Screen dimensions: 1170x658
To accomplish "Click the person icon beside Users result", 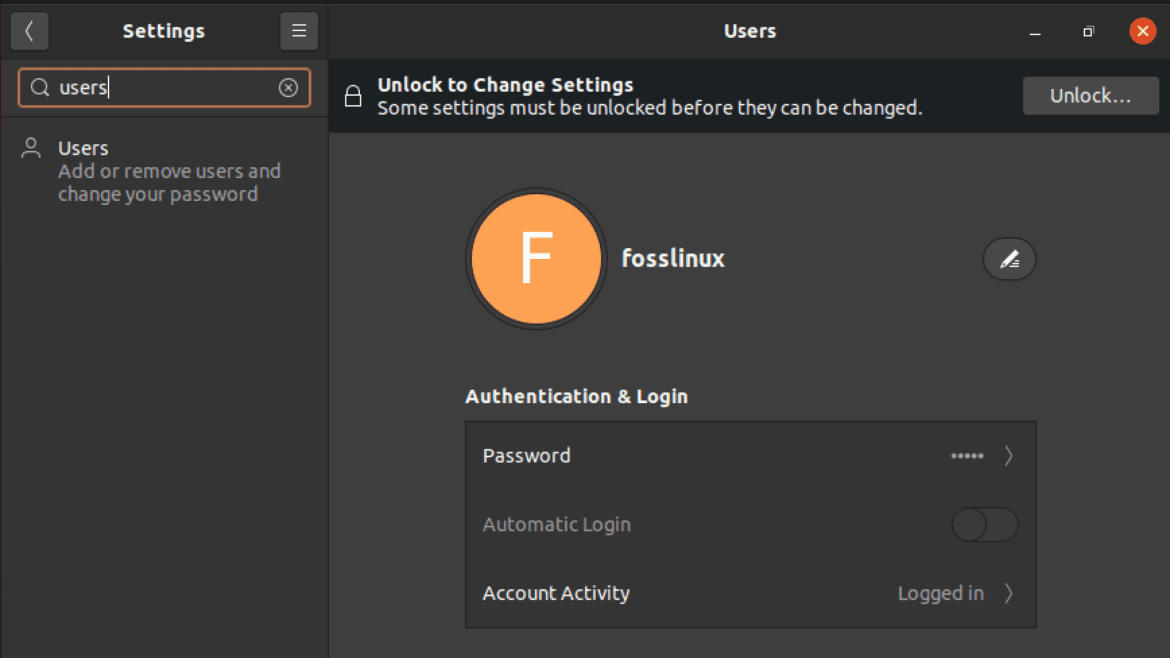I will pos(31,147).
